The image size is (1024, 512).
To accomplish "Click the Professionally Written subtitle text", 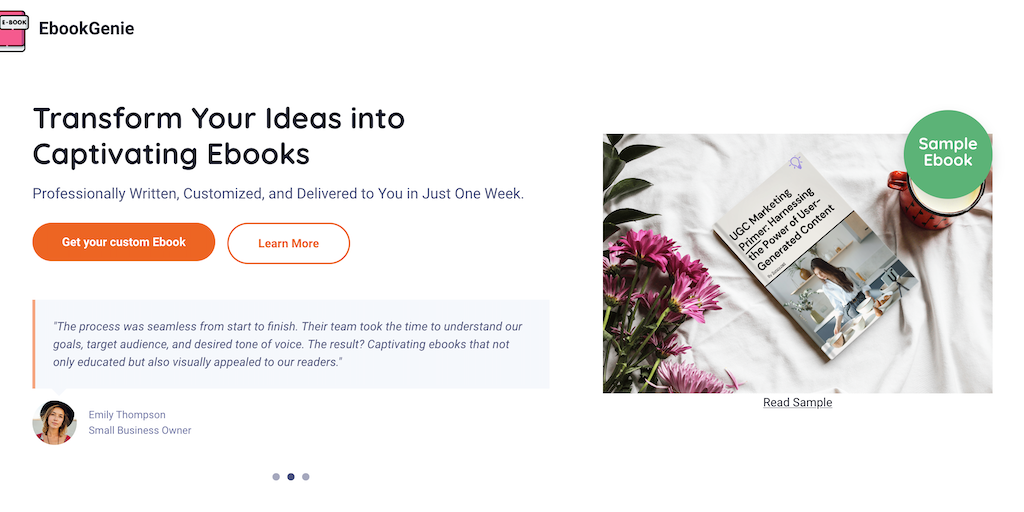I will [x=278, y=193].
